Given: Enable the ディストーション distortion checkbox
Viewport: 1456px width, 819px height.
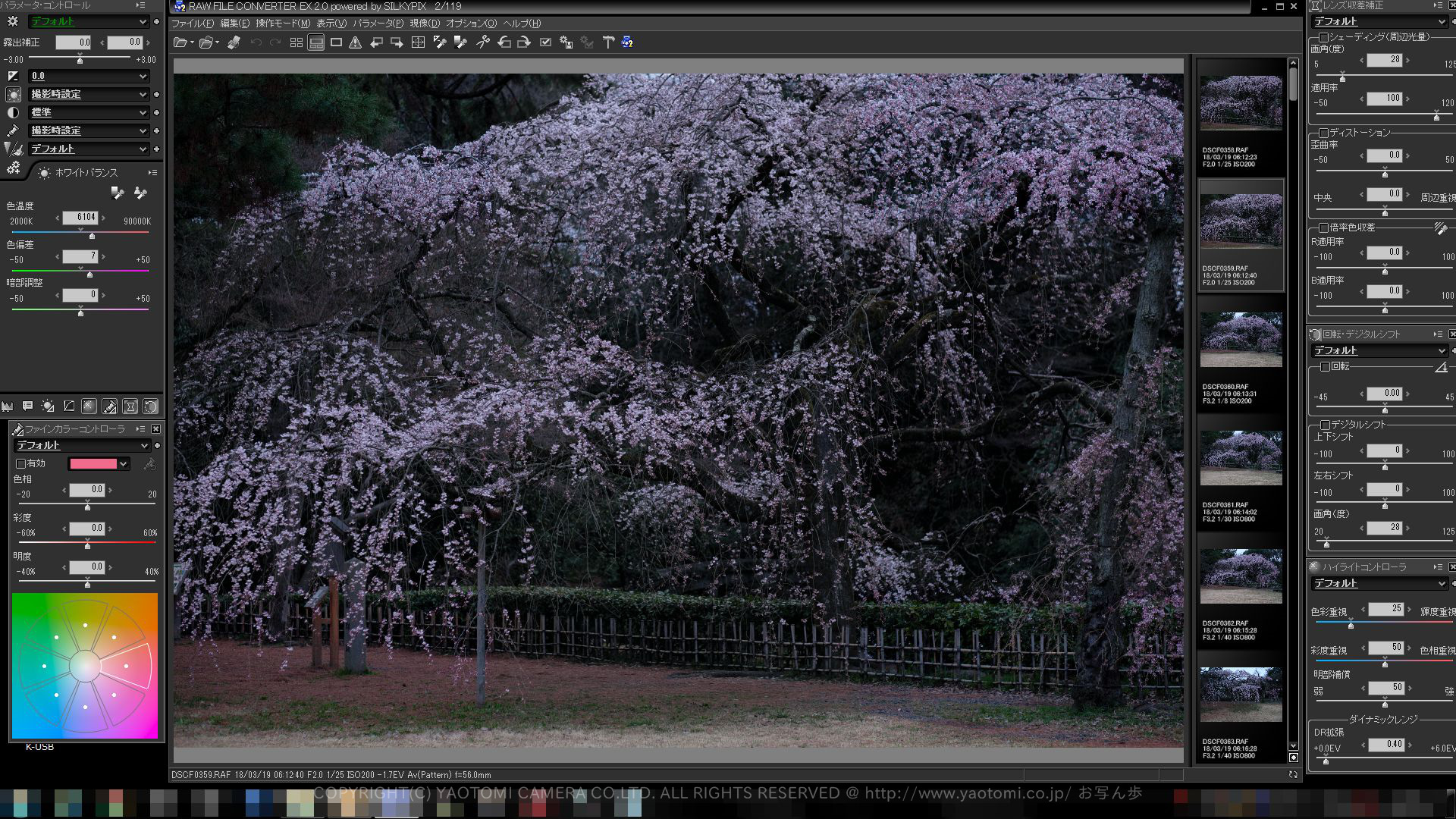Looking at the screenshot, I should (1323, 133).
